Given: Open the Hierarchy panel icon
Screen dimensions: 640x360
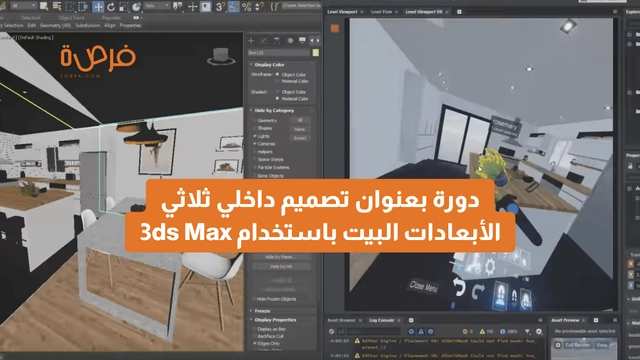Looking at the screenshot, I should (277, 40).
